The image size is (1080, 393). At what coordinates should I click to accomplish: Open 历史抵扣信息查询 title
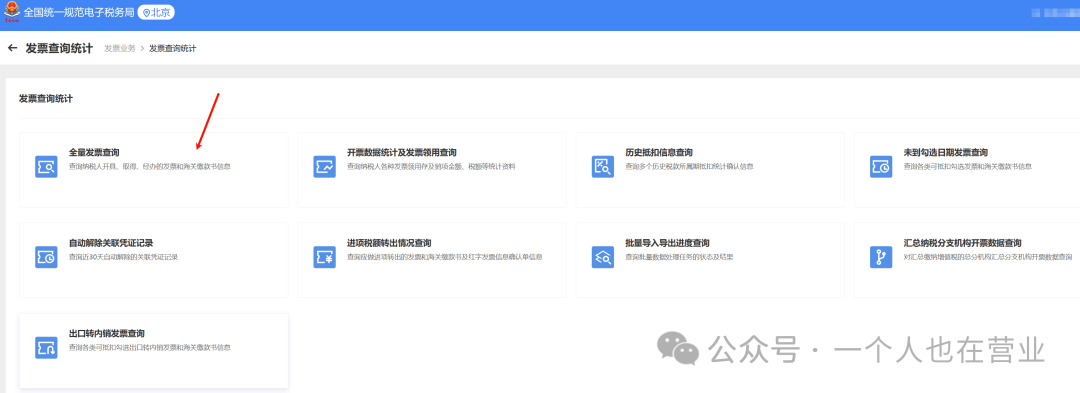pos(658,153)
